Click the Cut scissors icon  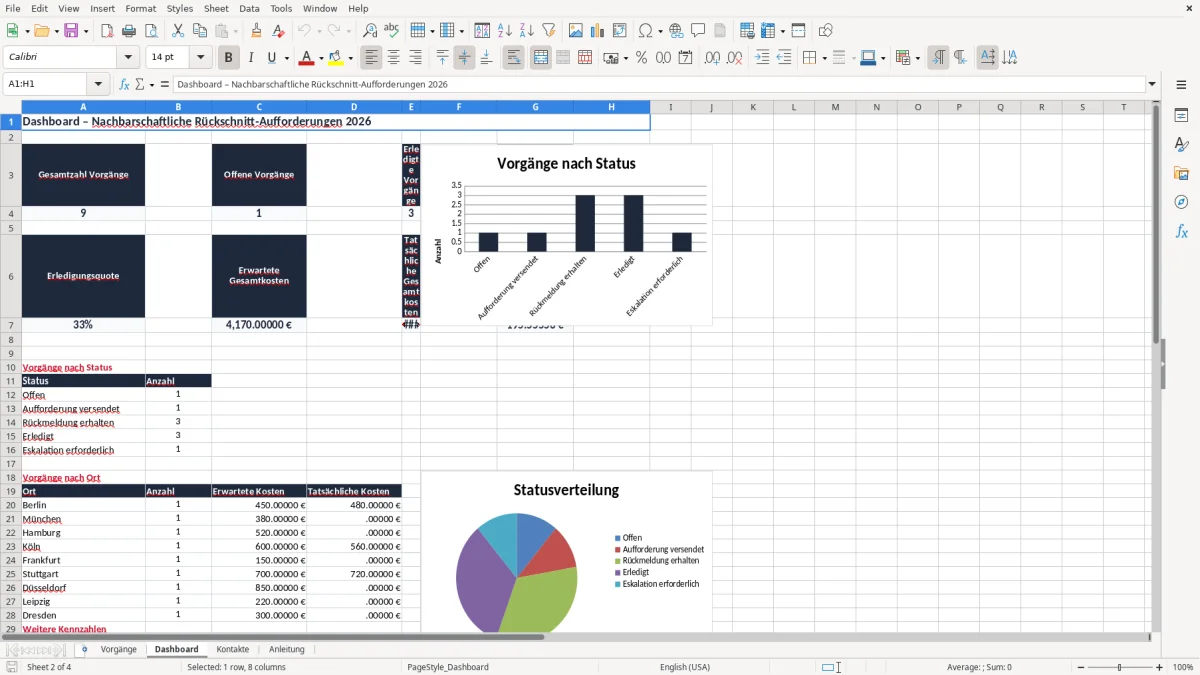pos(177,31)
